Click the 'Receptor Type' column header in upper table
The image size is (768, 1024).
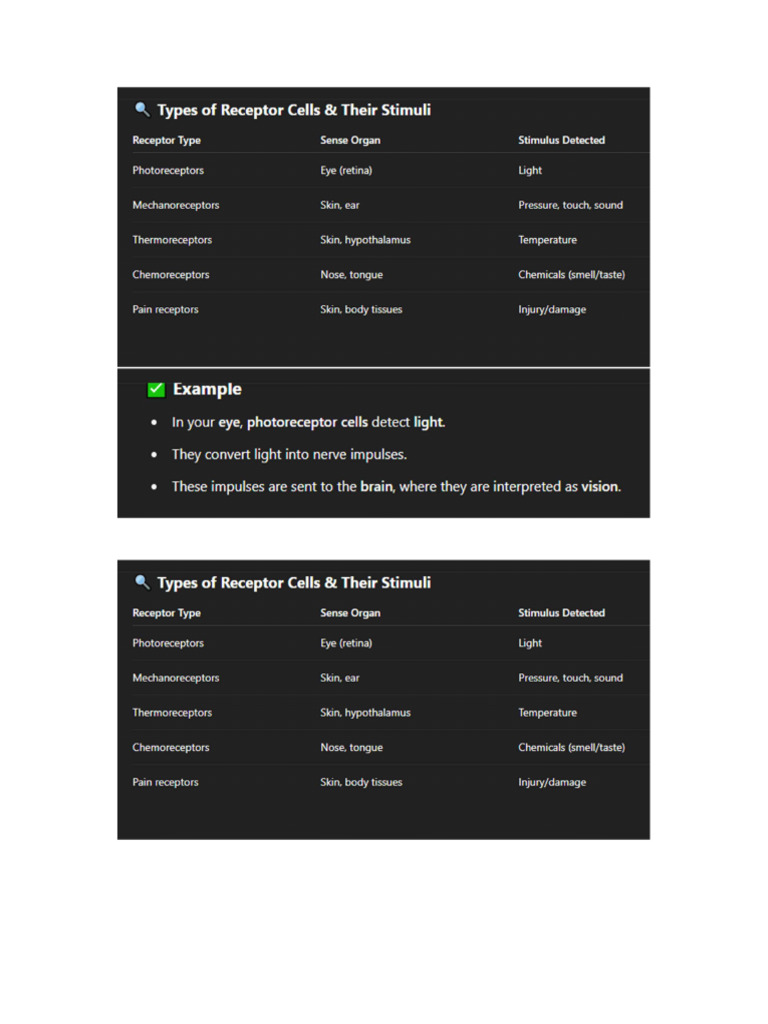(x=166, y=141)
